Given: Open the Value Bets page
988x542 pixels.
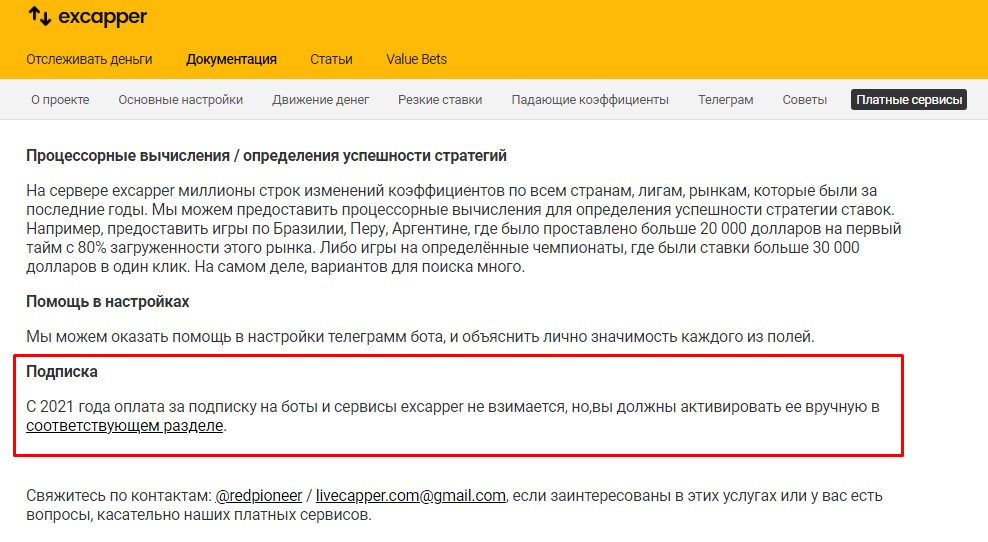Looking at the screenshot, I should 416,59.
